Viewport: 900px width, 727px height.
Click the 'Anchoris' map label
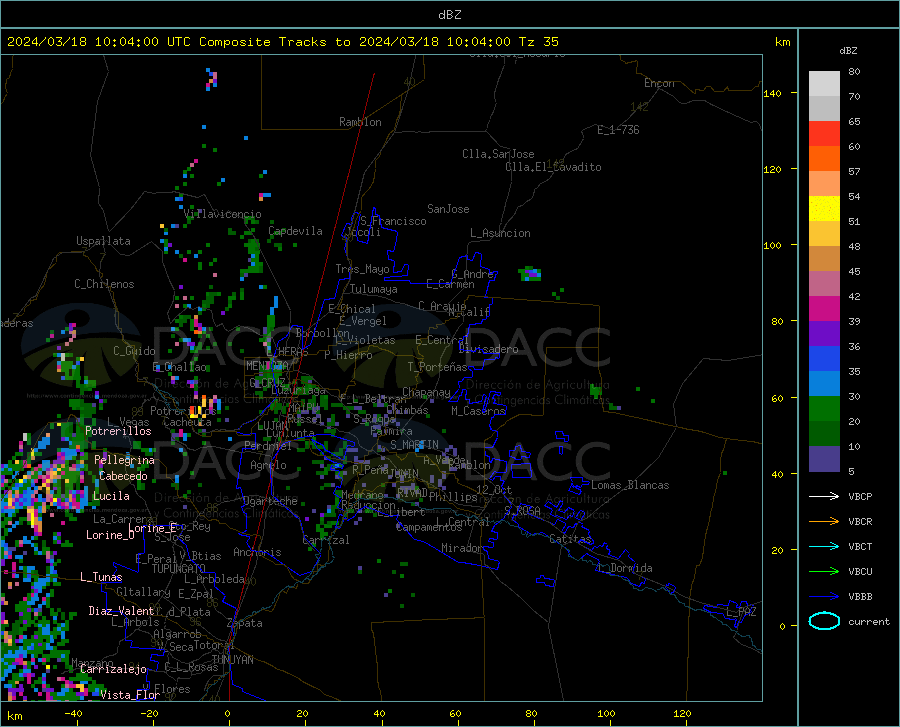click(257, 552)
